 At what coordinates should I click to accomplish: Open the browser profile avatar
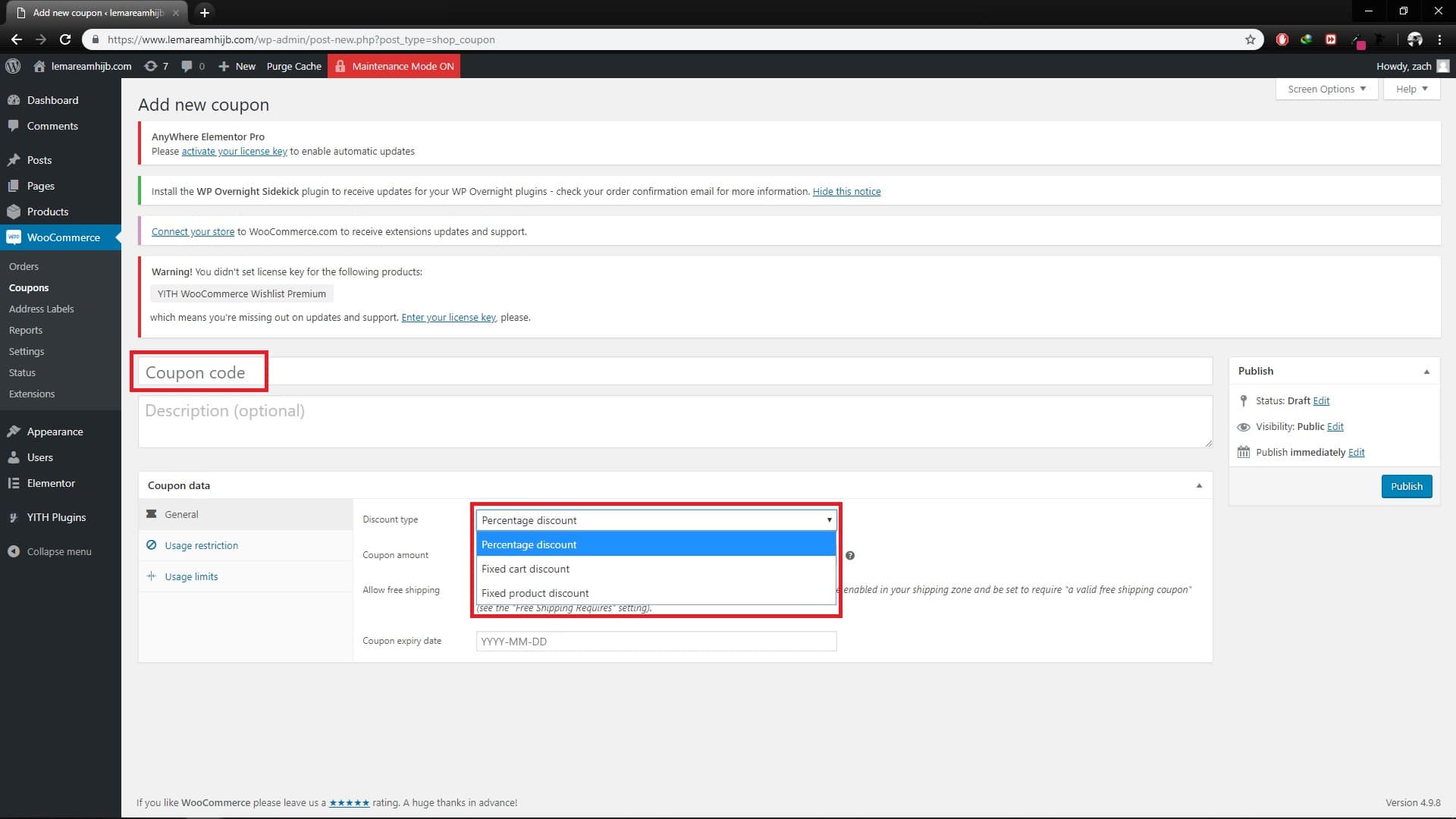click(1414, 39)
